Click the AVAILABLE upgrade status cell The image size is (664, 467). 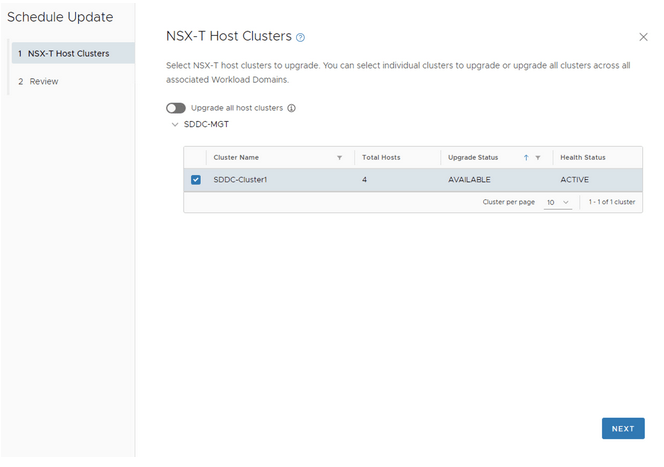472,180
